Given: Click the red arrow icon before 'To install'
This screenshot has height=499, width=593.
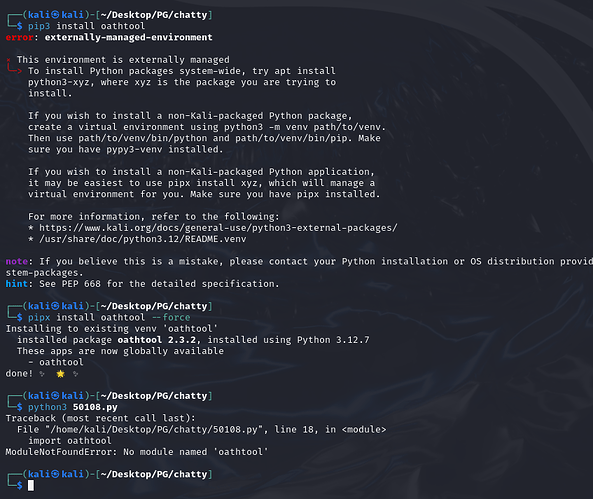Looking at the screenshot, I should 14,68.
